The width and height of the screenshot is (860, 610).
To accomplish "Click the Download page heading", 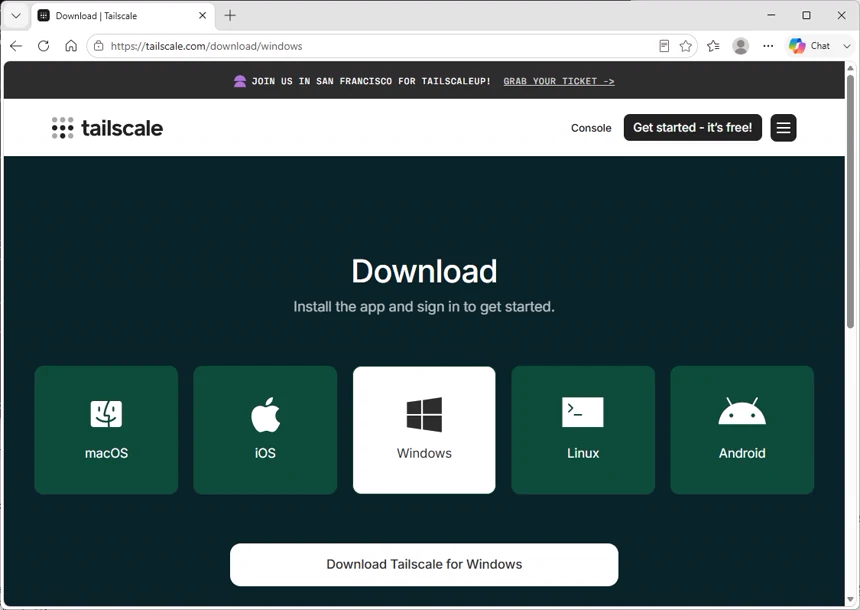I will click(x=424, y=271).
